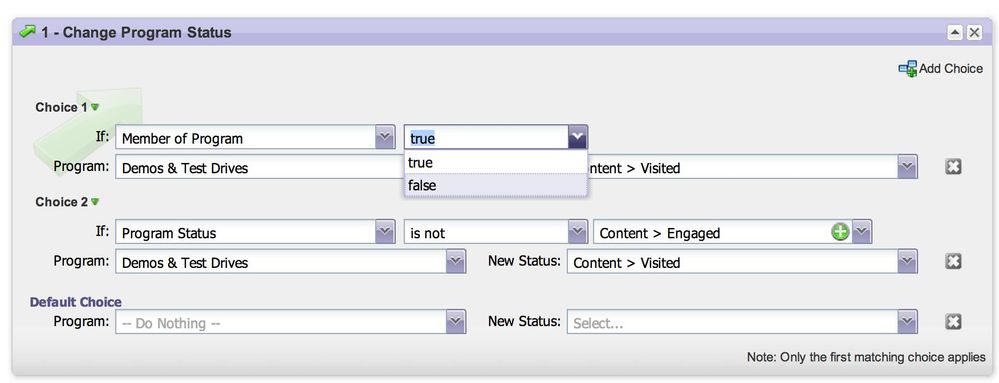Image resolution: width=999 pixels, height=383 pixels.
Task: Expand the Choice 2 green triangle
Action: [x=95, y=201]
